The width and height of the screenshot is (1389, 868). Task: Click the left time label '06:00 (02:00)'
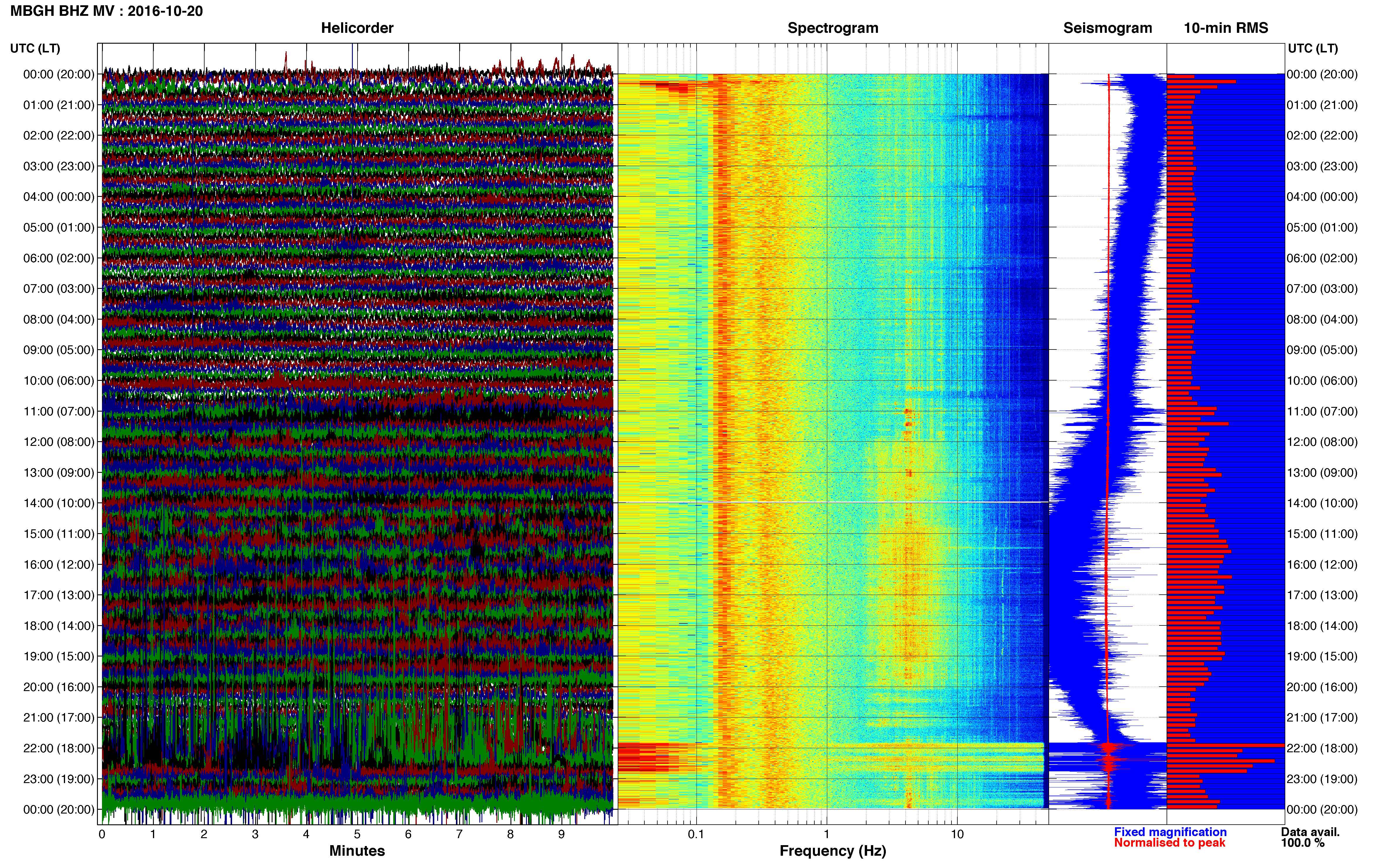pyautogui.click(x=59, y=258)
